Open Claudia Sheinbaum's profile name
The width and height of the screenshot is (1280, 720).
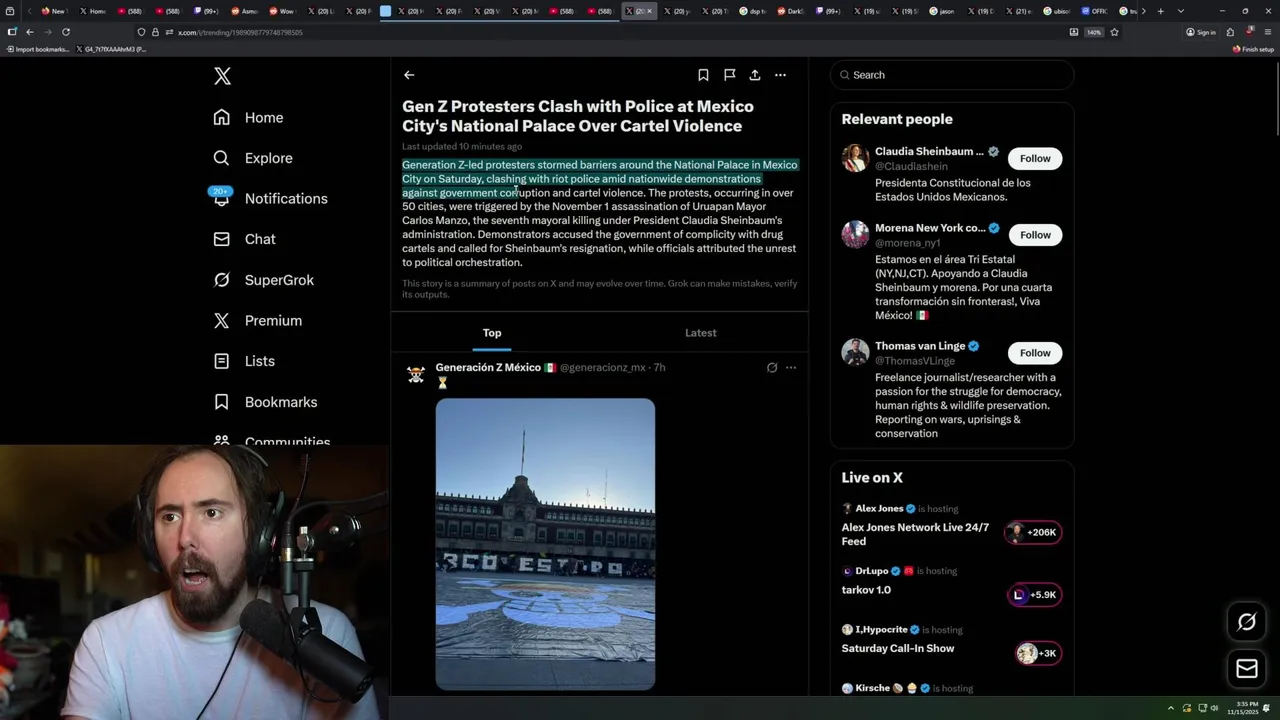click(x=929, y=152)
